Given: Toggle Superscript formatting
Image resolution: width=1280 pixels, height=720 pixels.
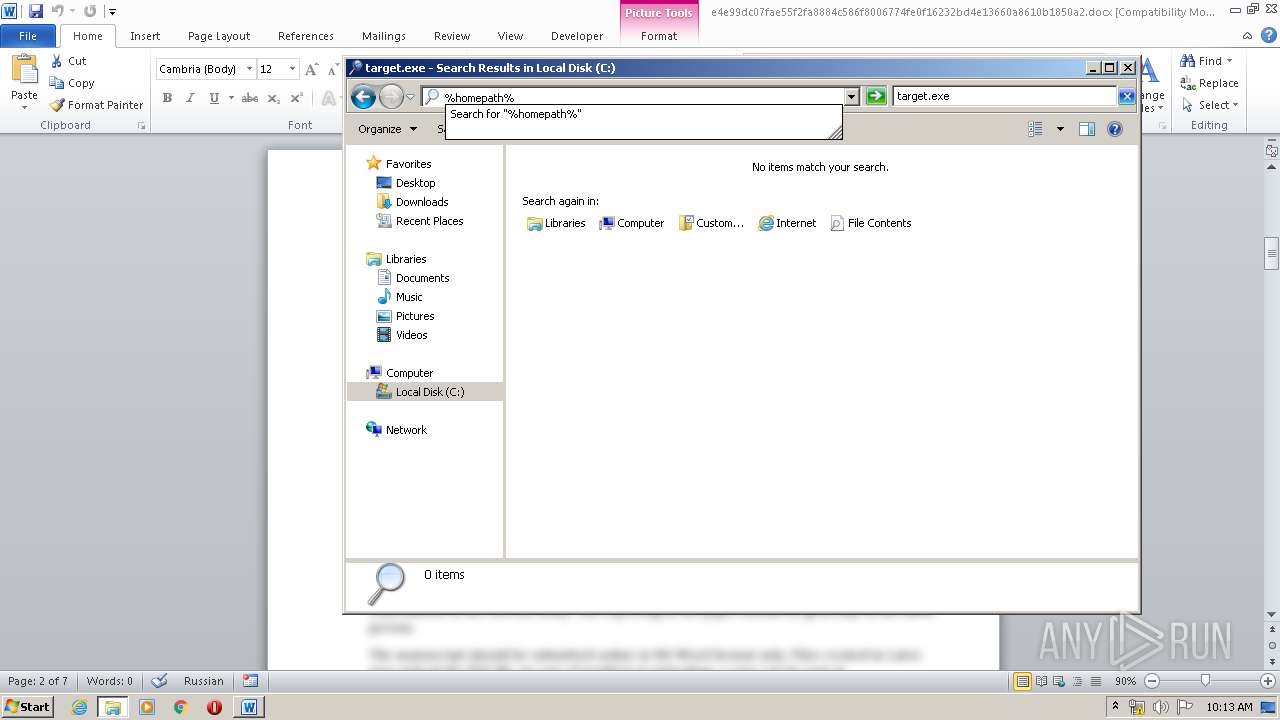Looking at the screenshot, I should point(296,98).
